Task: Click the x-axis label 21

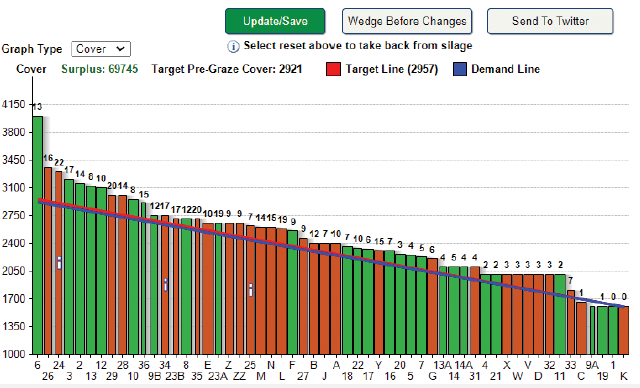Action: (x=496, y=376)
